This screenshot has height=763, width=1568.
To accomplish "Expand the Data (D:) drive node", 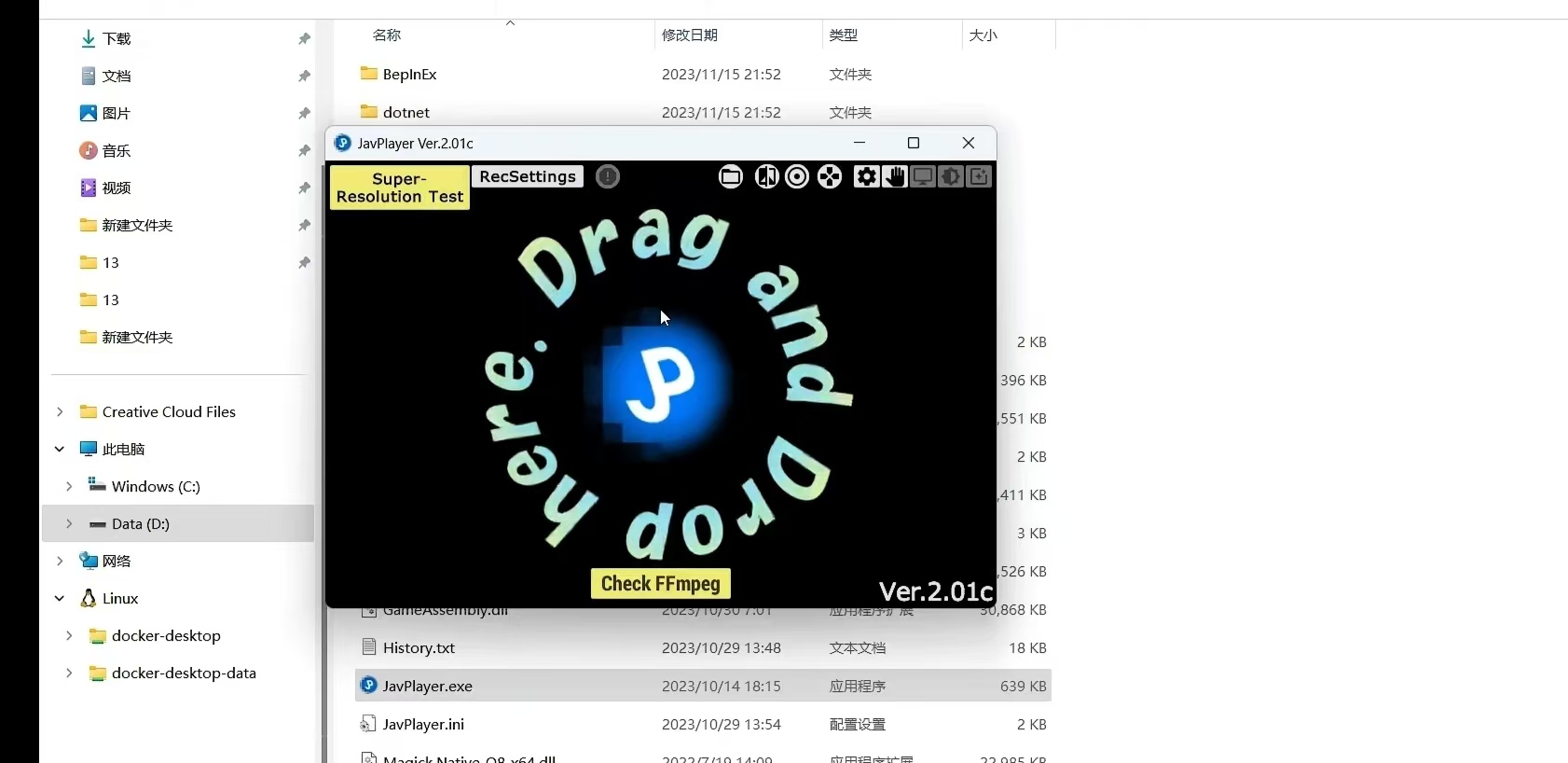I will 69,523.
